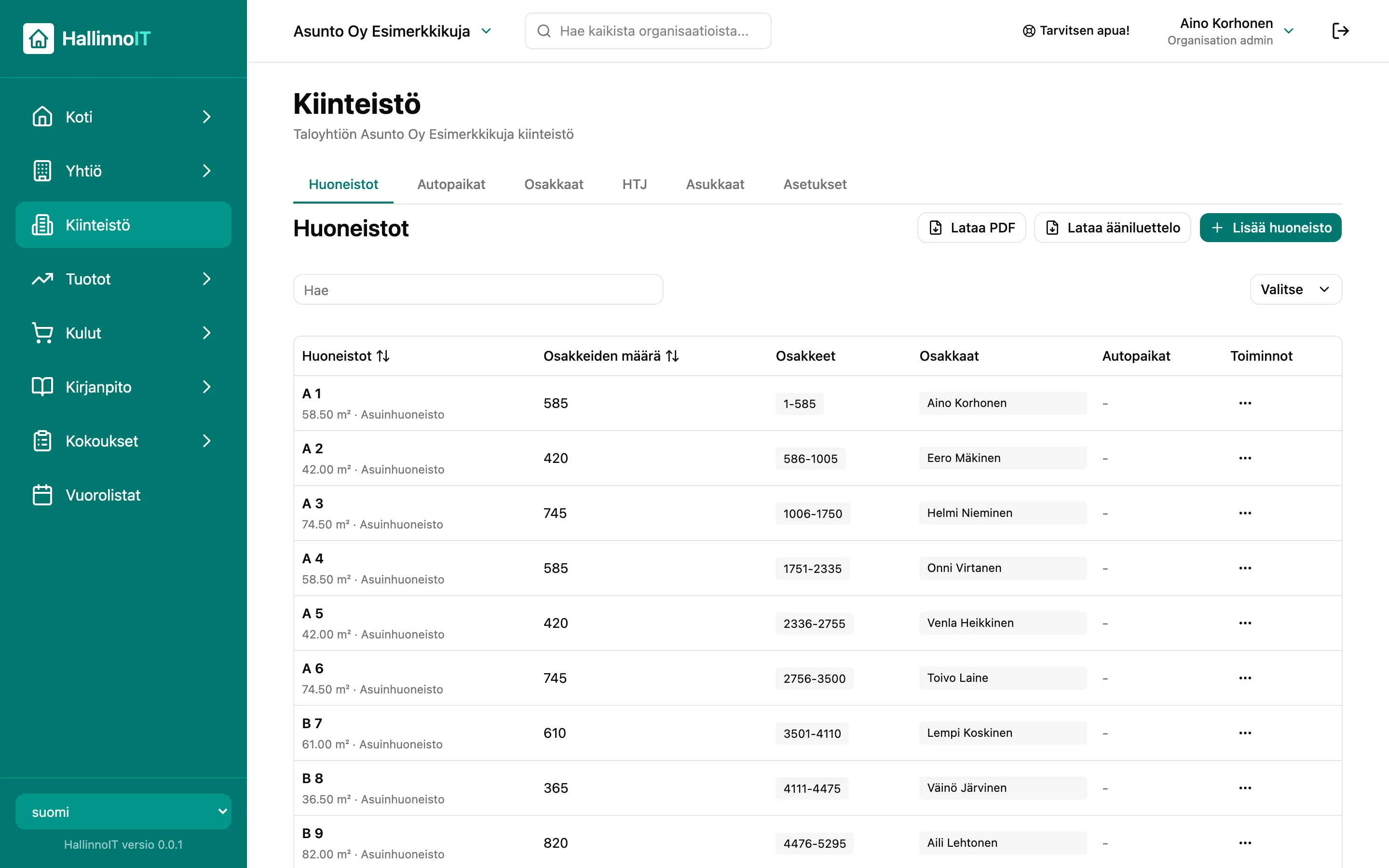Click the Tuotot trending arrow icon
Screen dimensions: 1389x868
(42, 279)
